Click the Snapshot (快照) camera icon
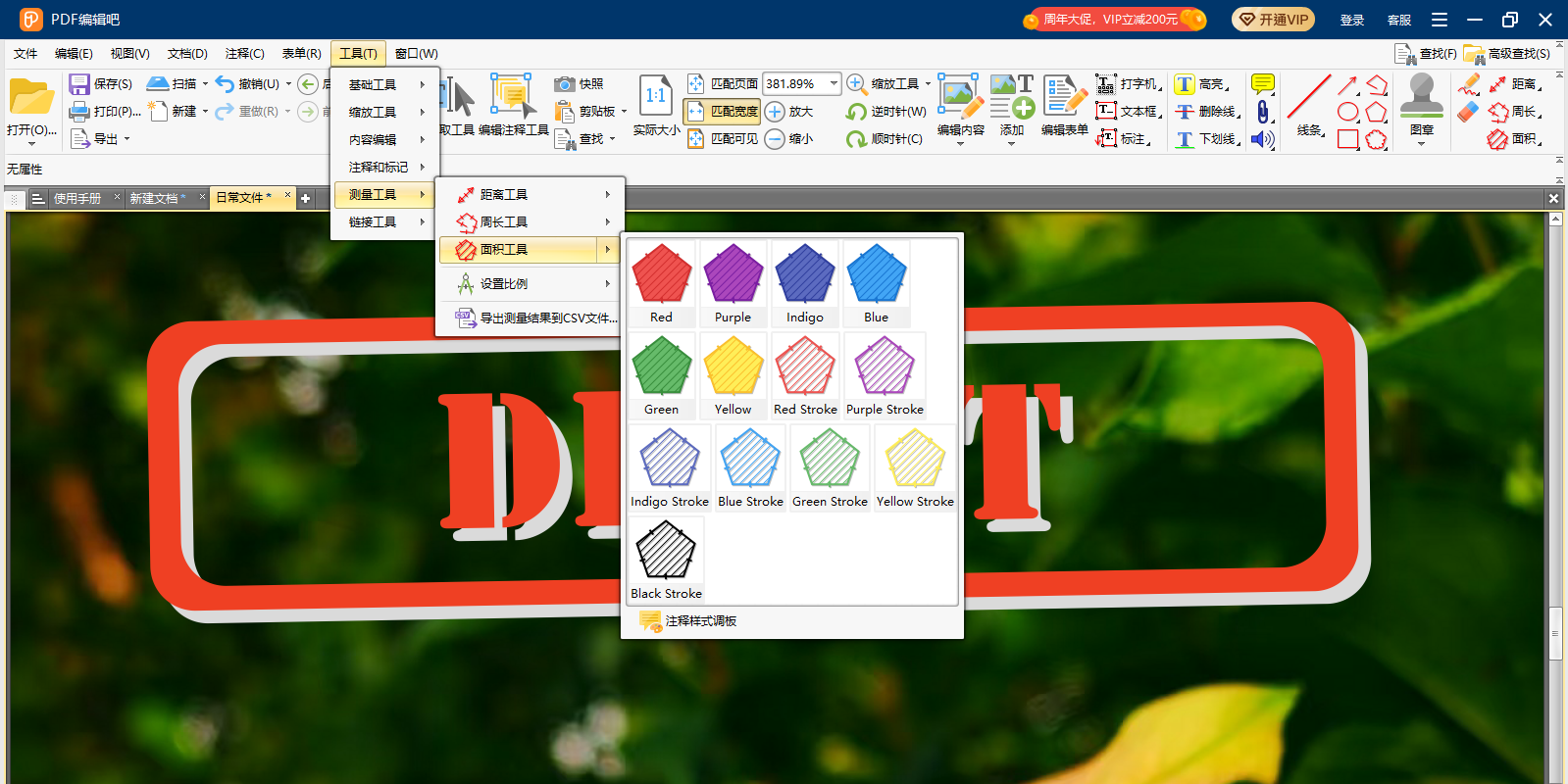 coord(564,84)
